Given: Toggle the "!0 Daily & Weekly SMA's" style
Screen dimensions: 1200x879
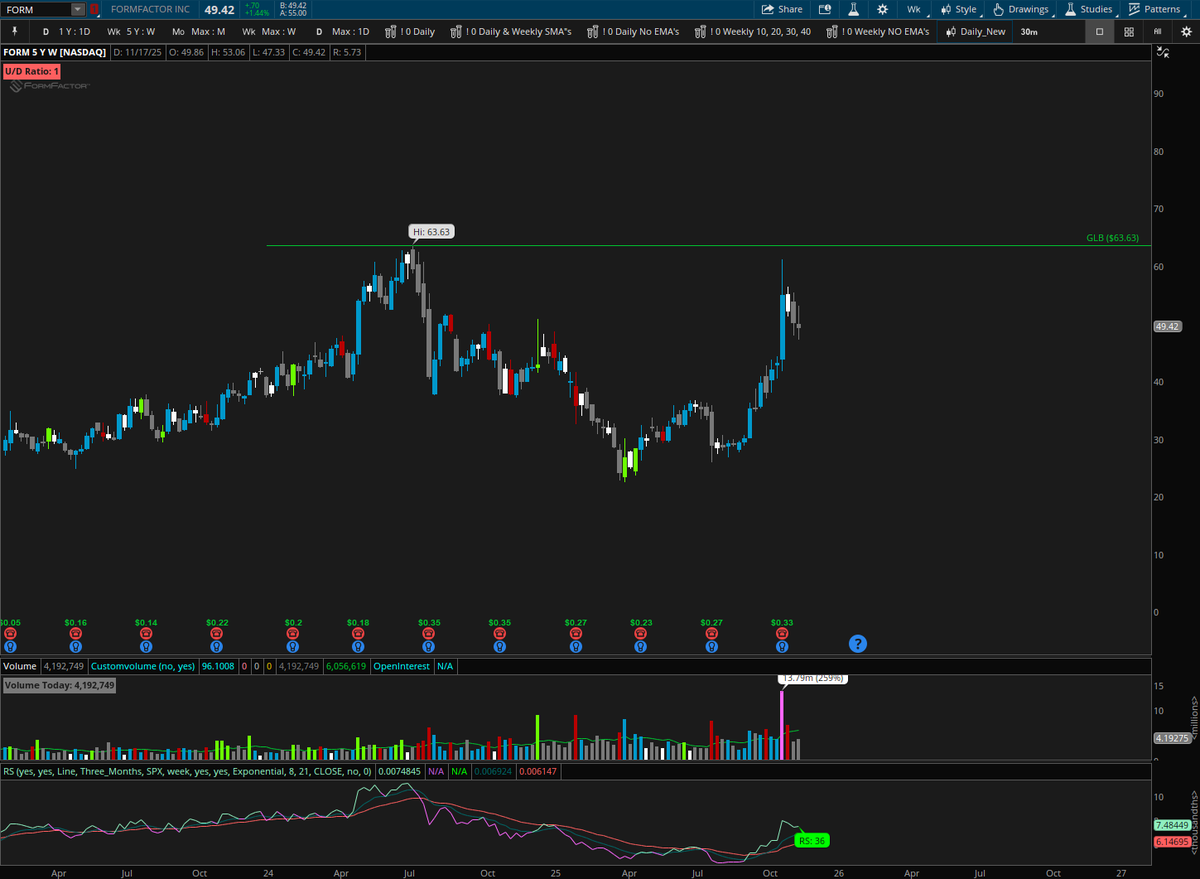Looking at the screenshot, I should (x=512, y=31).
